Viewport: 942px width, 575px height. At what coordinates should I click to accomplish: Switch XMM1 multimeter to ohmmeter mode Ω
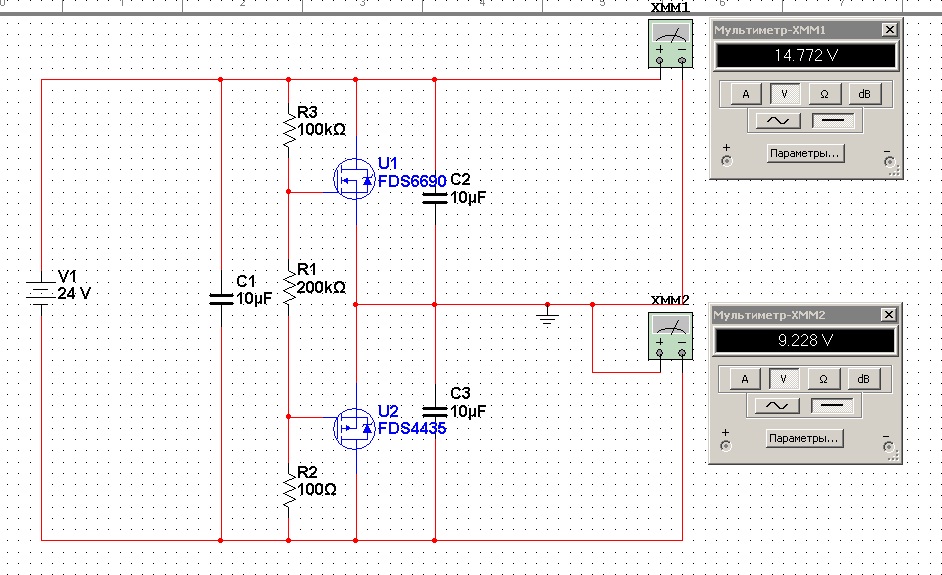824,94
